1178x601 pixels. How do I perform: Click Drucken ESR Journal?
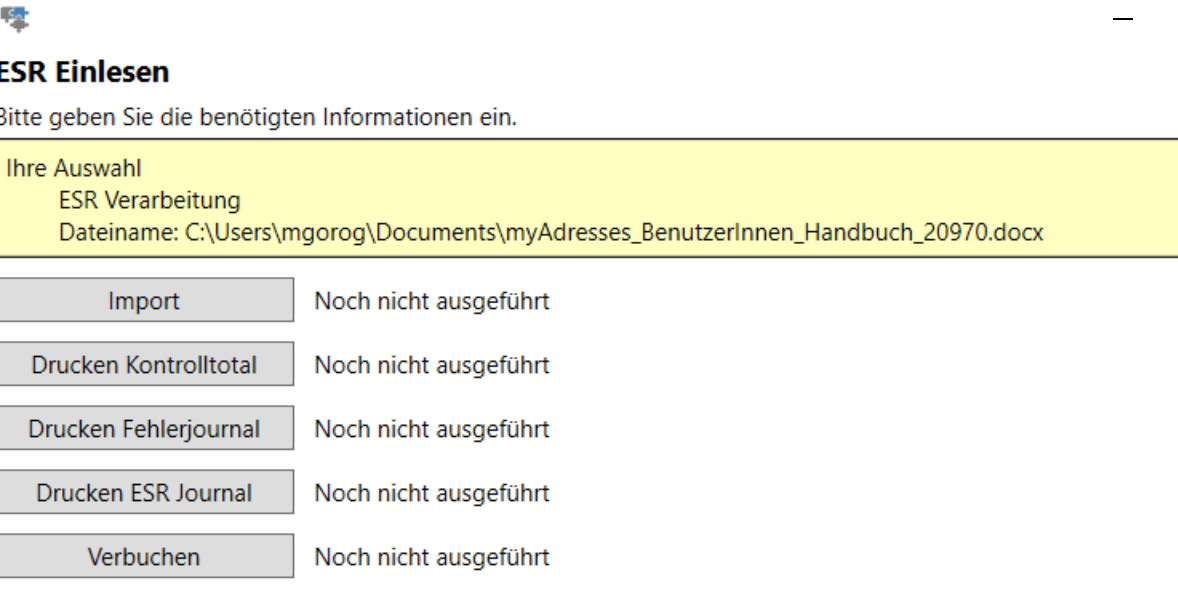coord(145,493)
